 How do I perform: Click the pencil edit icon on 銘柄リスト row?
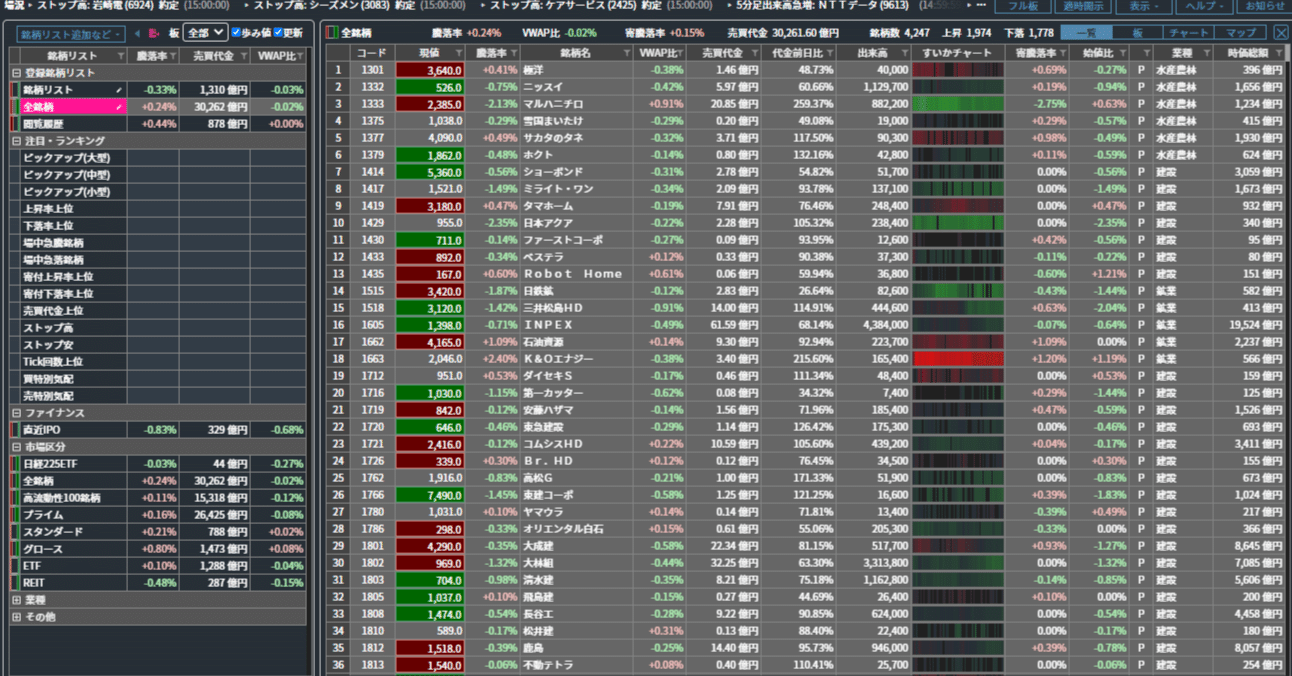120,89
